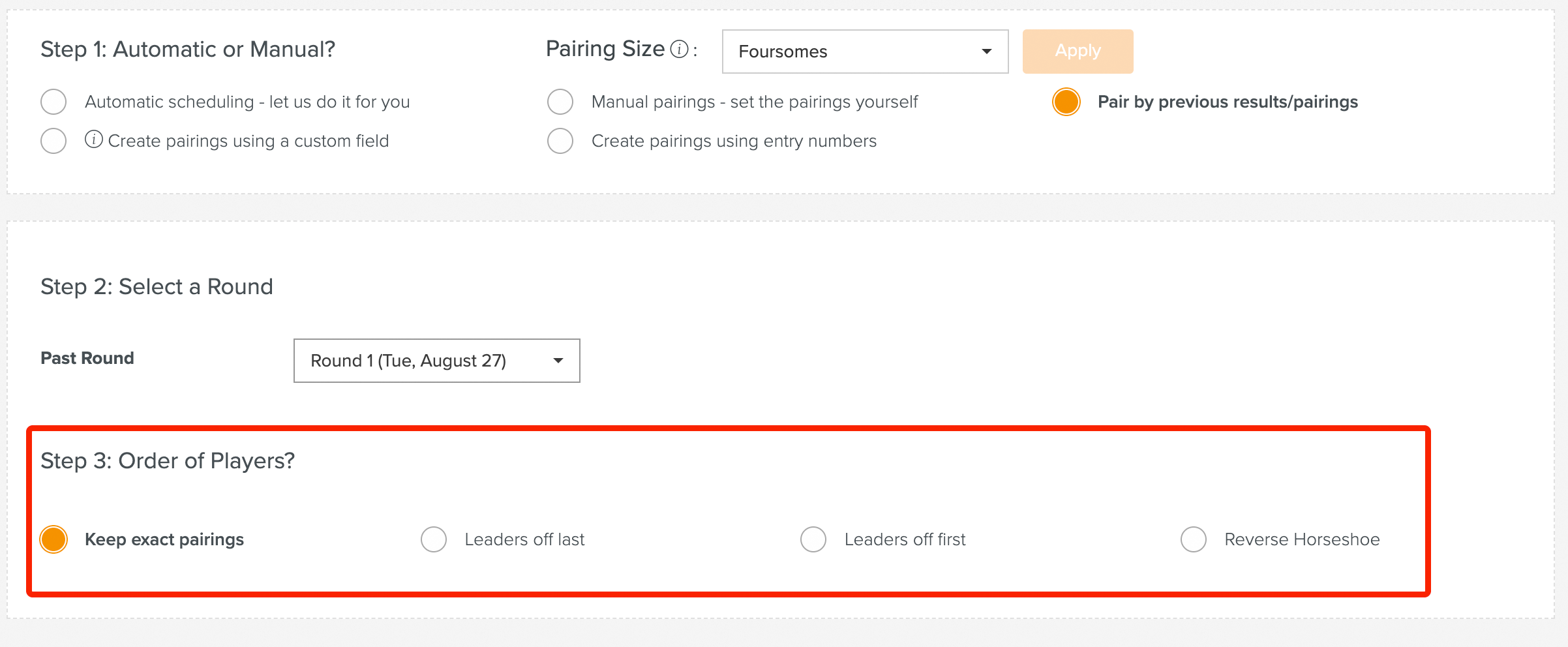Image resolution: width=1568 pixels, height=647 pixels.
Task: Click the Apply button
Action: [1078, 52]
